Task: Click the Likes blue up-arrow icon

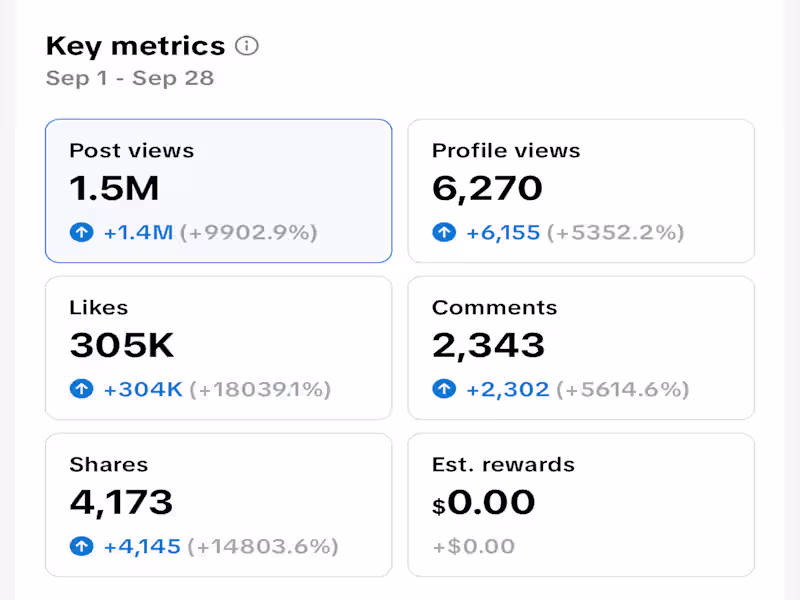Action: point(82,389)
